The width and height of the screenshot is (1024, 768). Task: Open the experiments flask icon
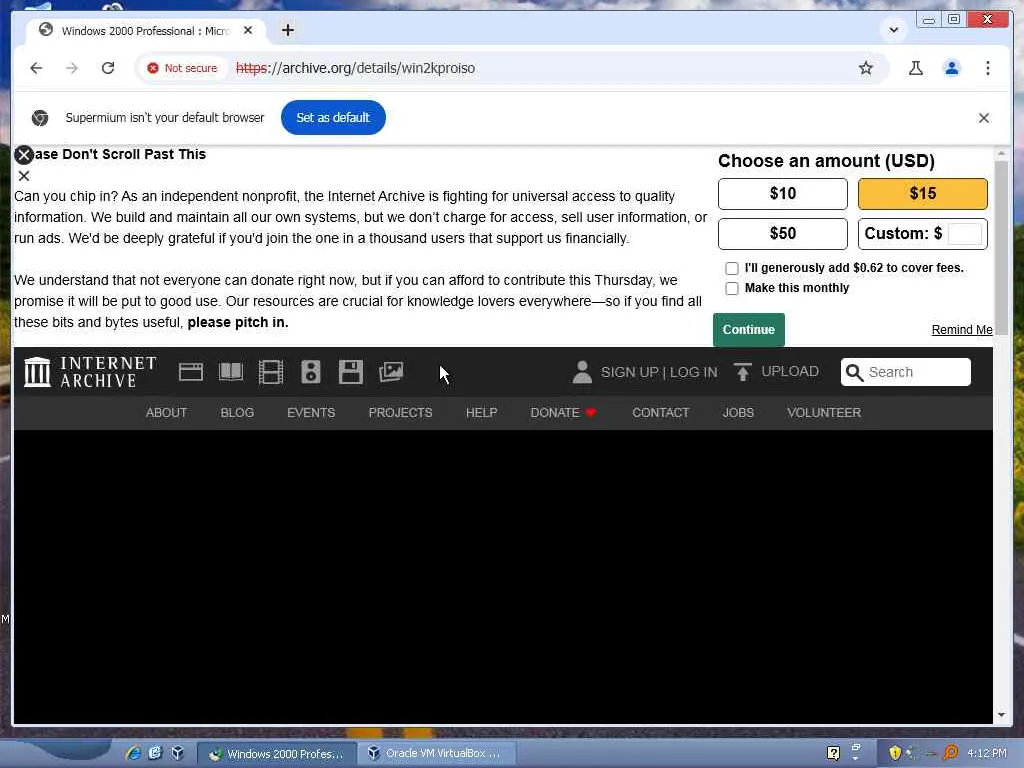pos(916,68)
